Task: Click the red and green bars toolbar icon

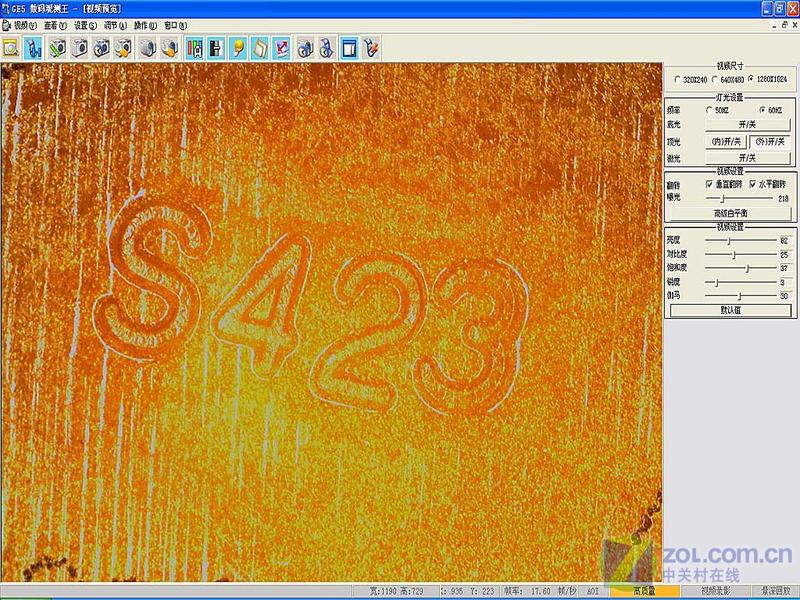Action: click(194, 48)
